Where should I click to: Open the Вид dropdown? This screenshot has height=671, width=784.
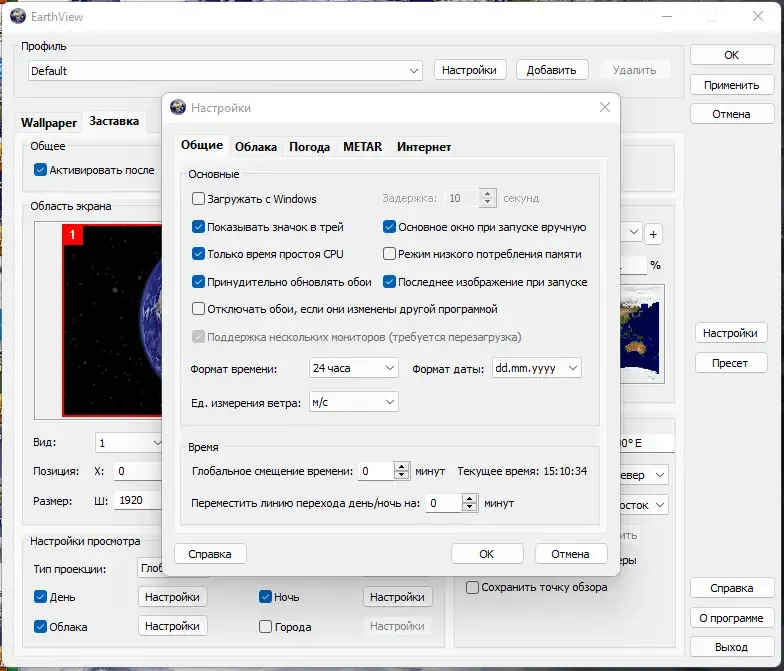click(129, 443)
